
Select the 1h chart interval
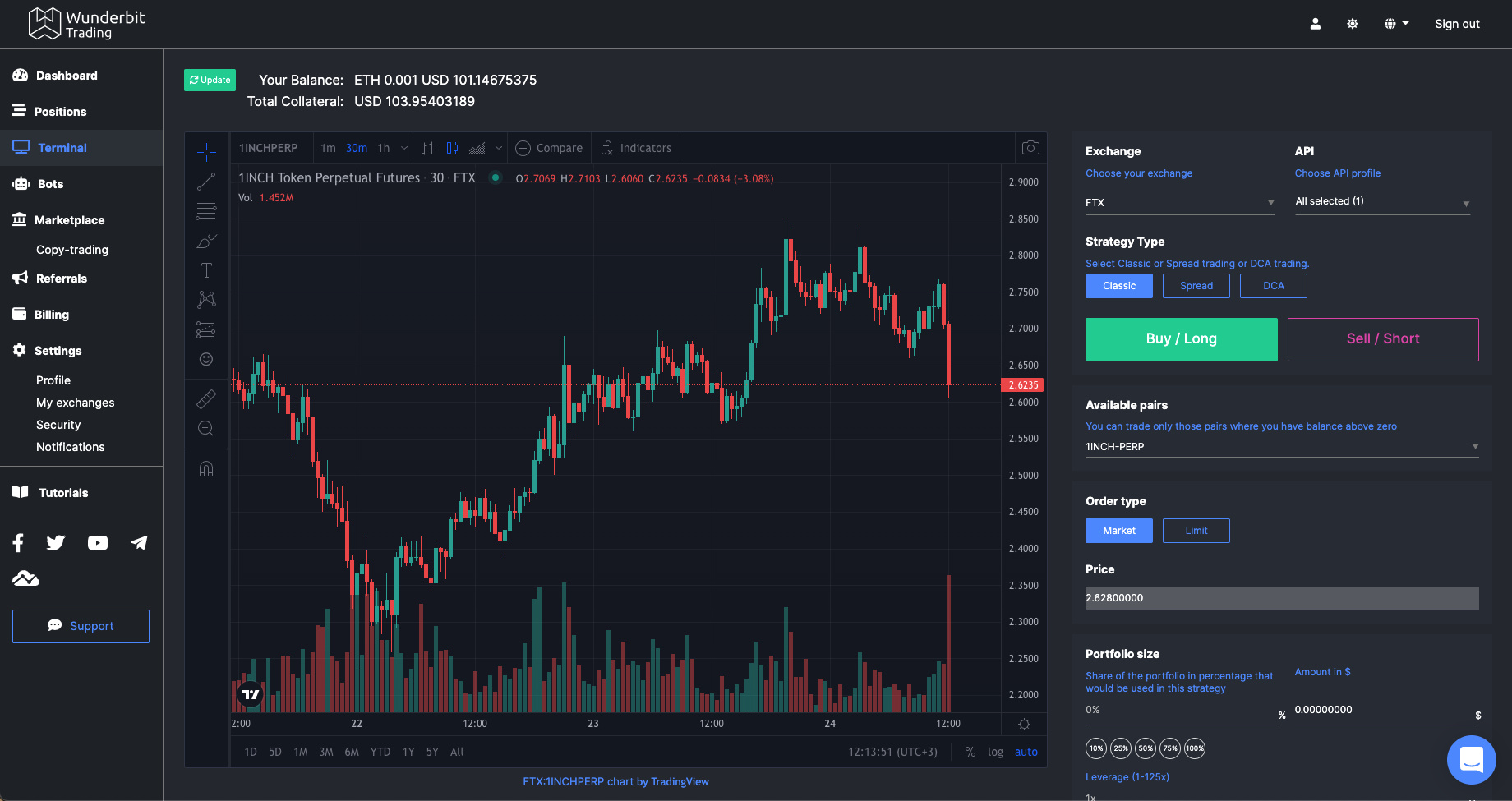(x=384, y=148)
